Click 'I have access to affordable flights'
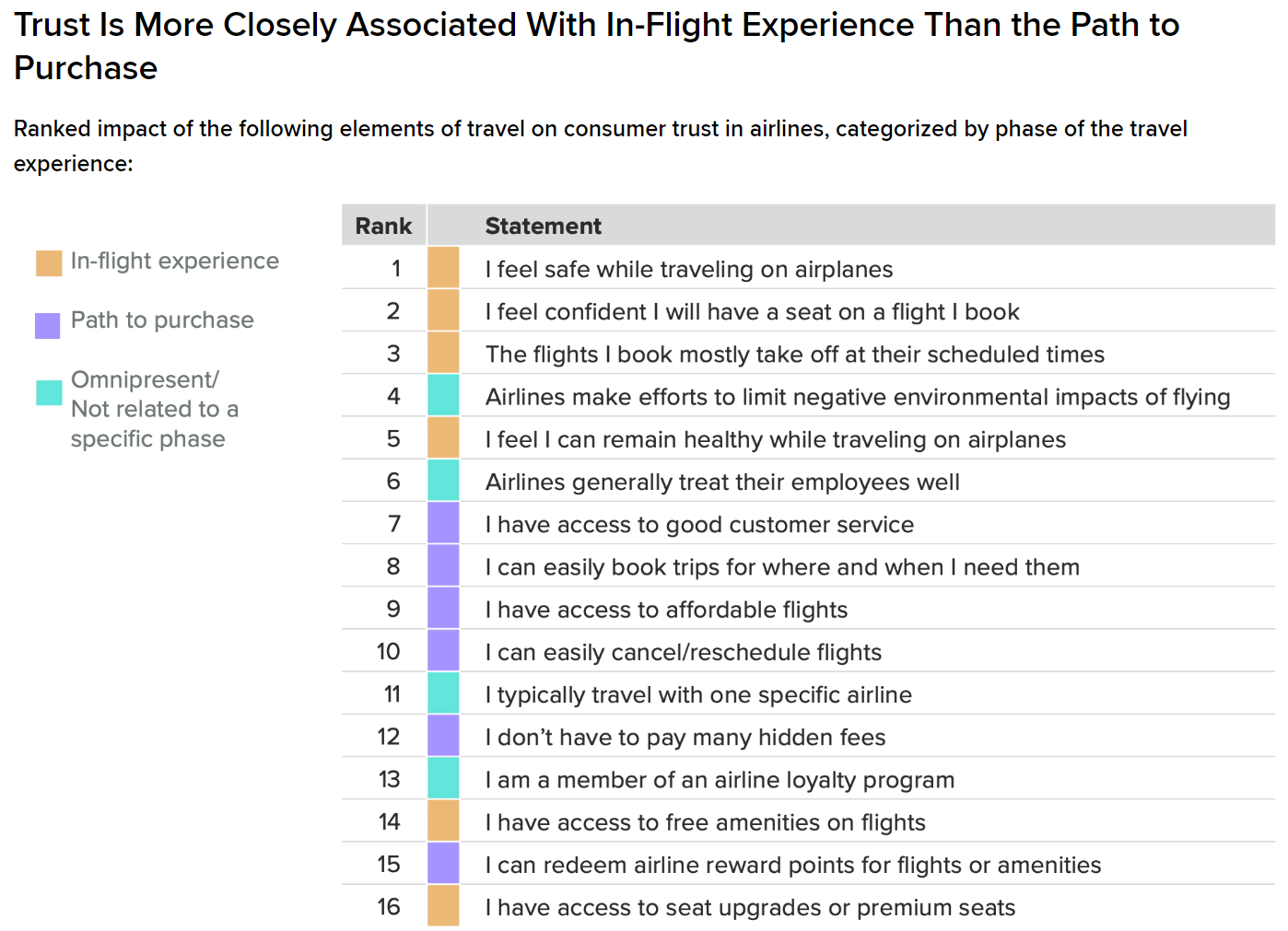1288x931 pixels. pyautogui.click(x=665, y=610)
